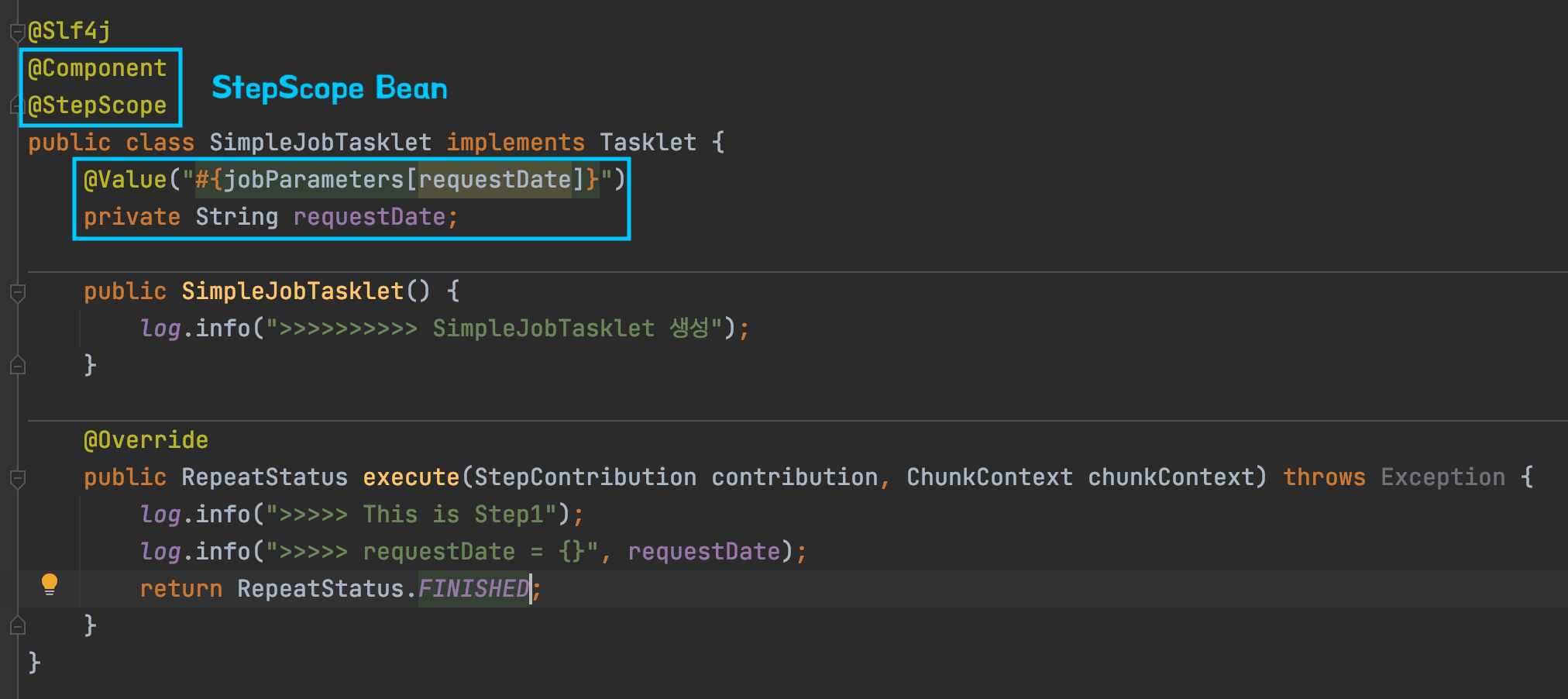
Task: Collapse the SimpleJobTasklet constructor using gutter fold
Action: [17, 292]
